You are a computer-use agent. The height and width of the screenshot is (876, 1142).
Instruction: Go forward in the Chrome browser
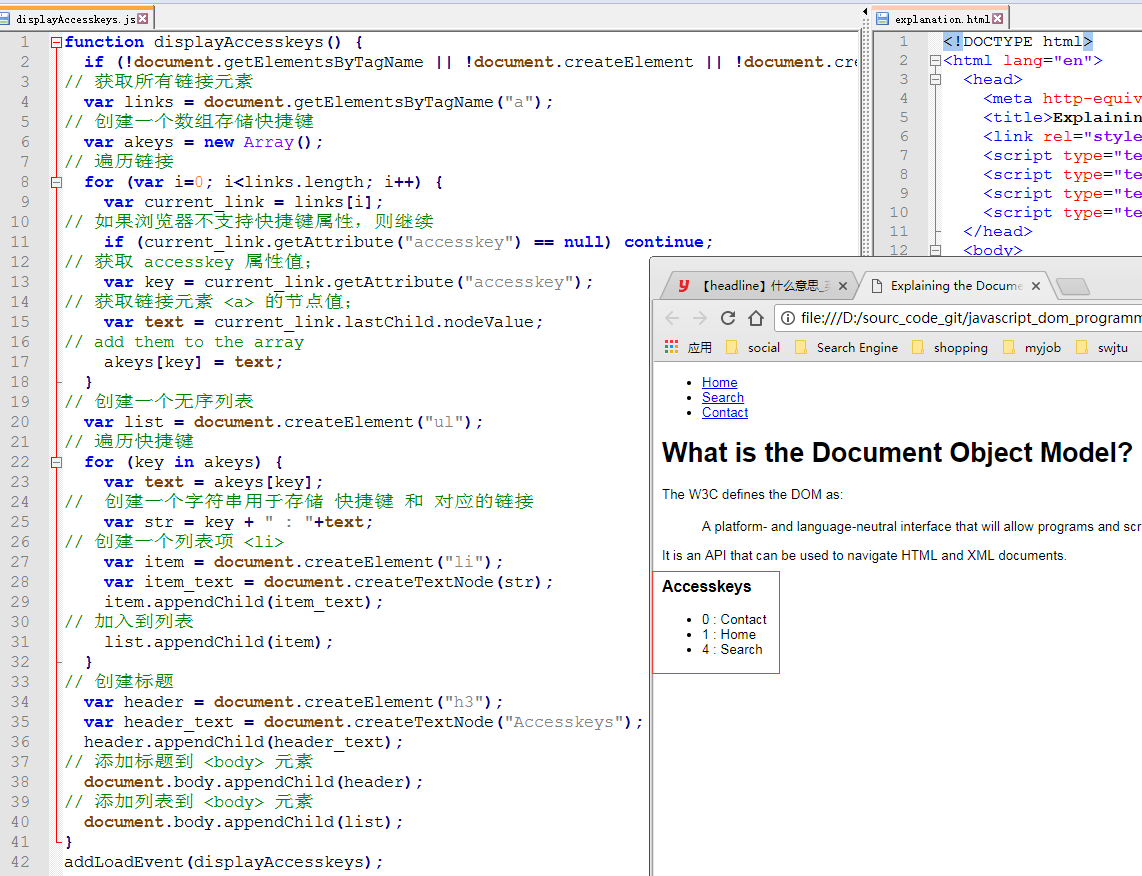699,318
